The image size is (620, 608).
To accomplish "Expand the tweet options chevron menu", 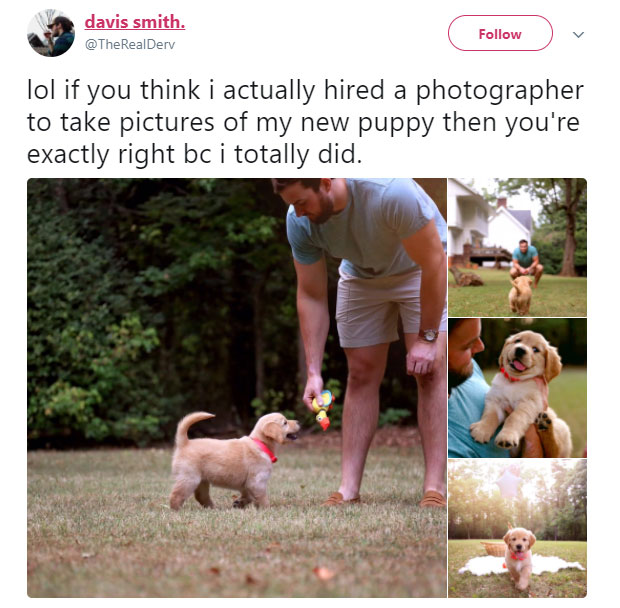I will tap(578, 35).
